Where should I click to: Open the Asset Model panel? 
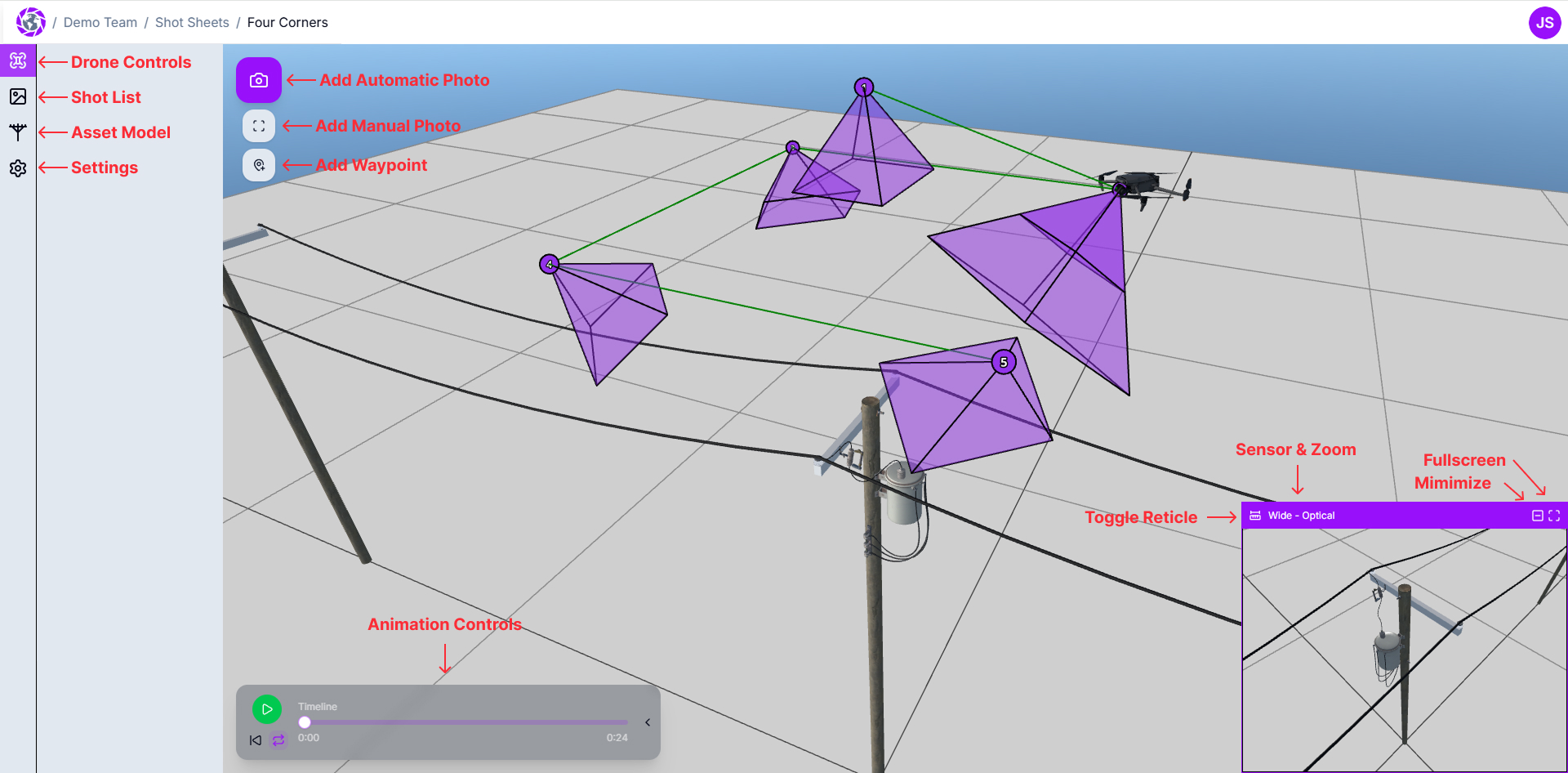[x=18, y=132]
